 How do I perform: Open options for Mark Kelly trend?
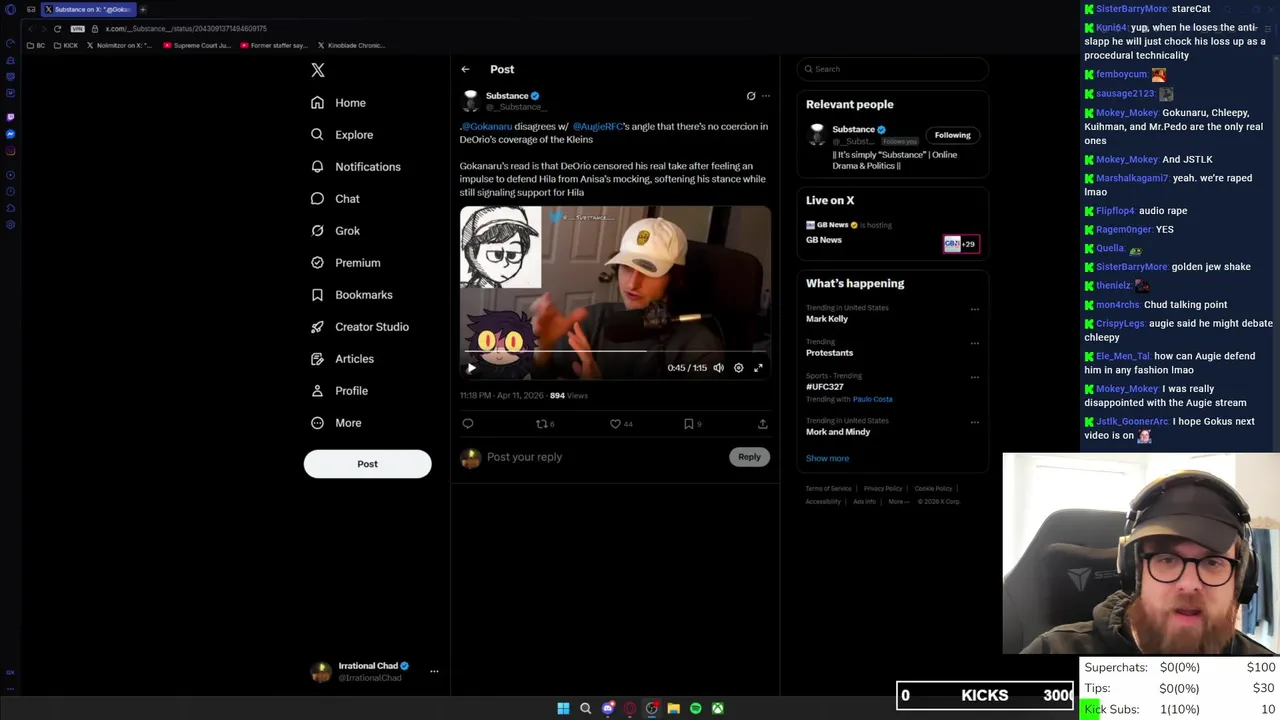[x=975, y=309]
